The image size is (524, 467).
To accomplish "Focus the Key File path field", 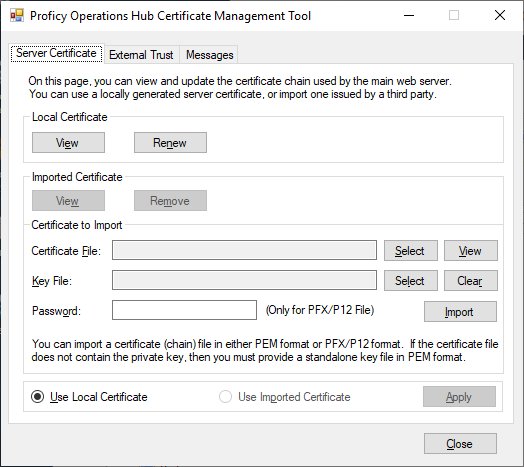I will [x=244, y=280].
